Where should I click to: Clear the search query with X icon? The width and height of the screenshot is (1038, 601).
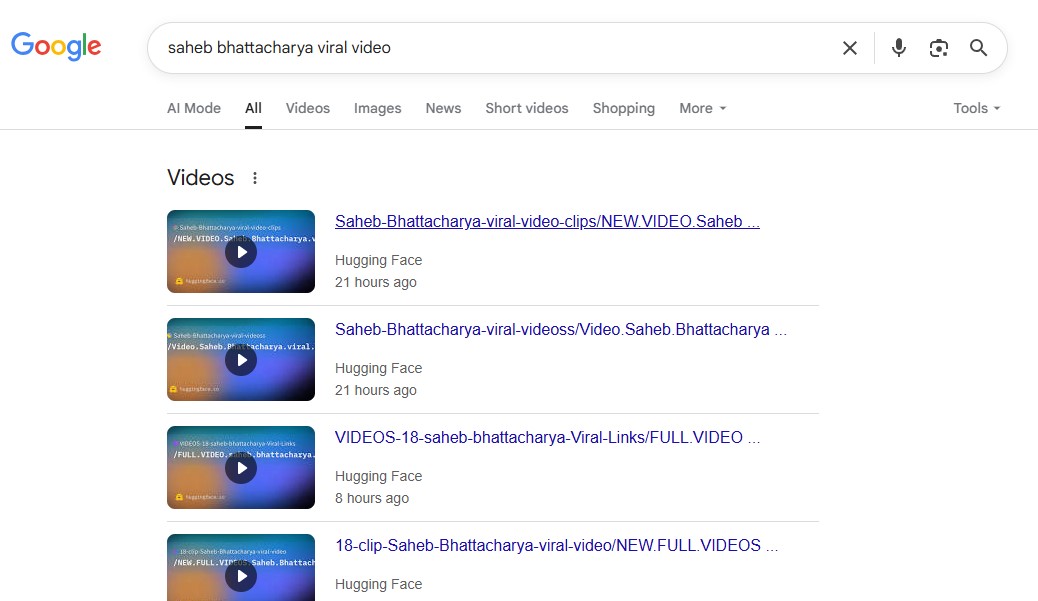[849, 48]
